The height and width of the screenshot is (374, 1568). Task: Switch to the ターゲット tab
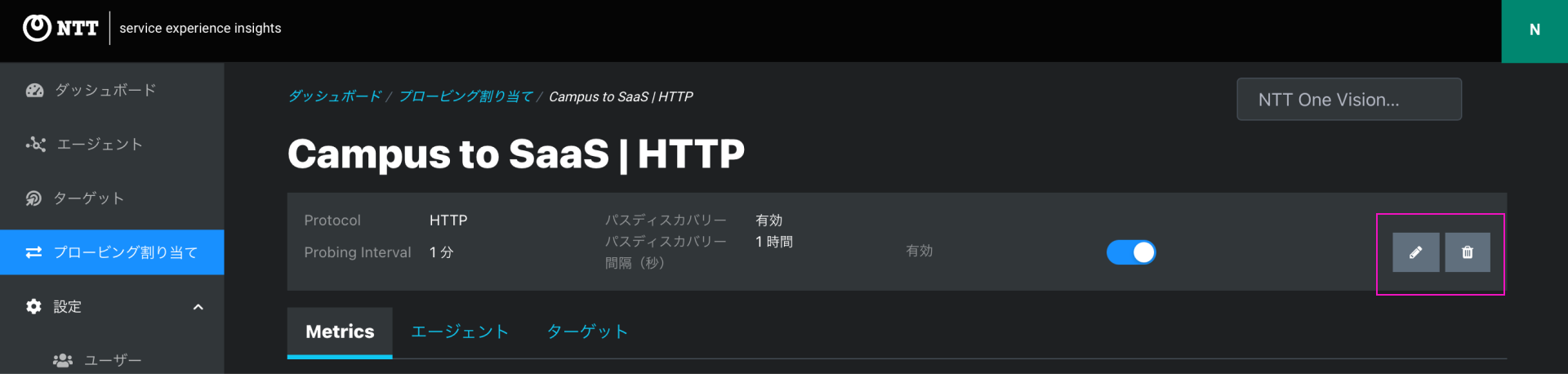[x=587, y=332]
